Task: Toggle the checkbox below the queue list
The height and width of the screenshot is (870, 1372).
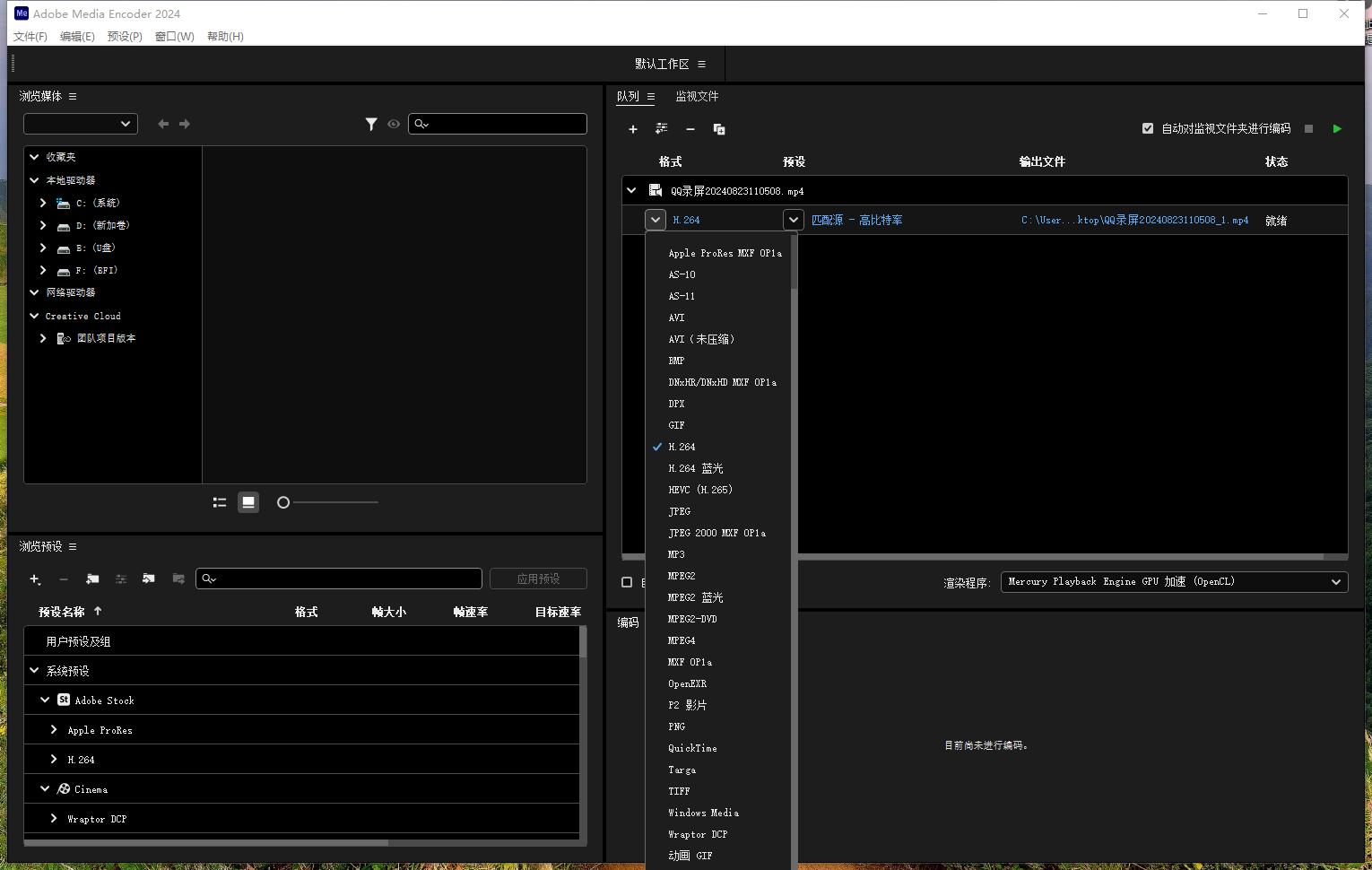Action: (627, 582)
